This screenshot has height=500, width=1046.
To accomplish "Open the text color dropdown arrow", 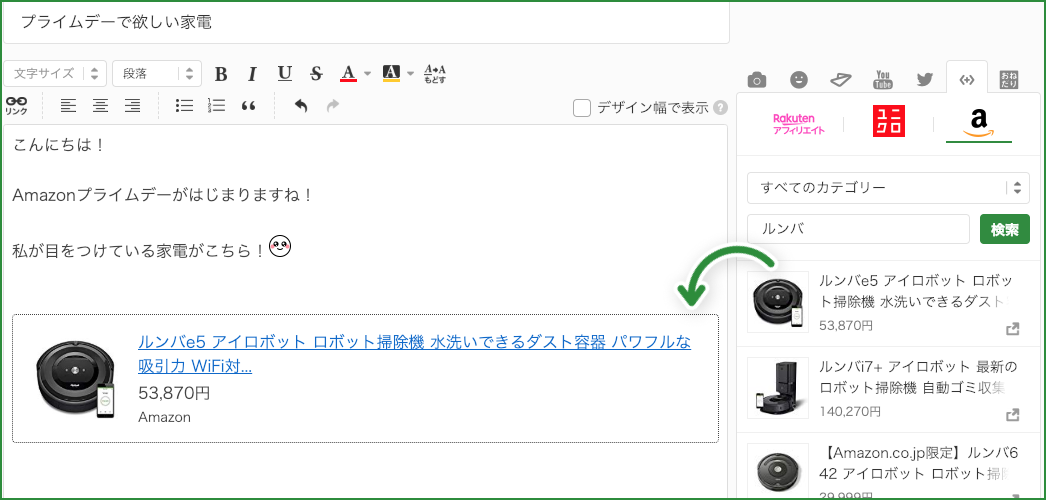I will 368,73.
